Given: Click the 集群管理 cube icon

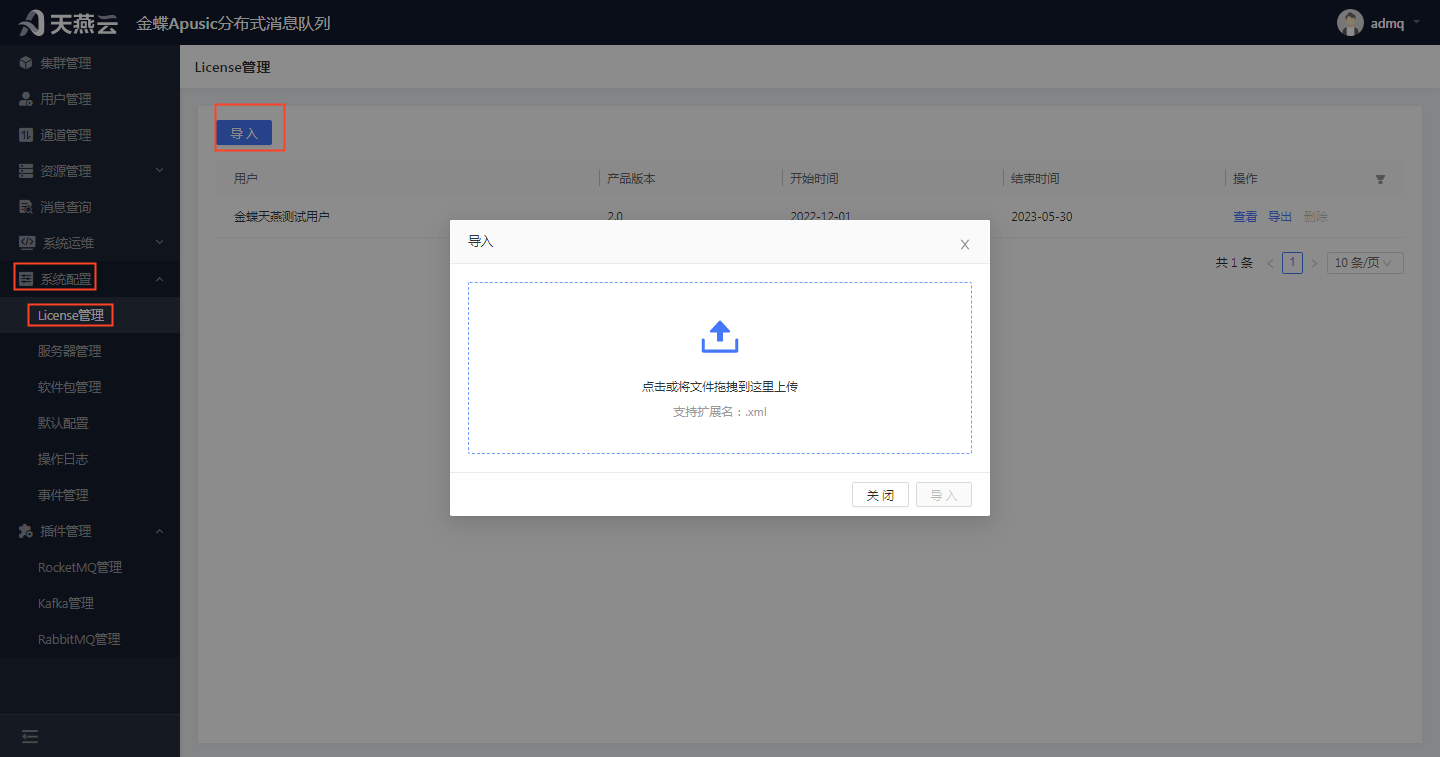Looking at the screenshot, I should tap(26, 63).
